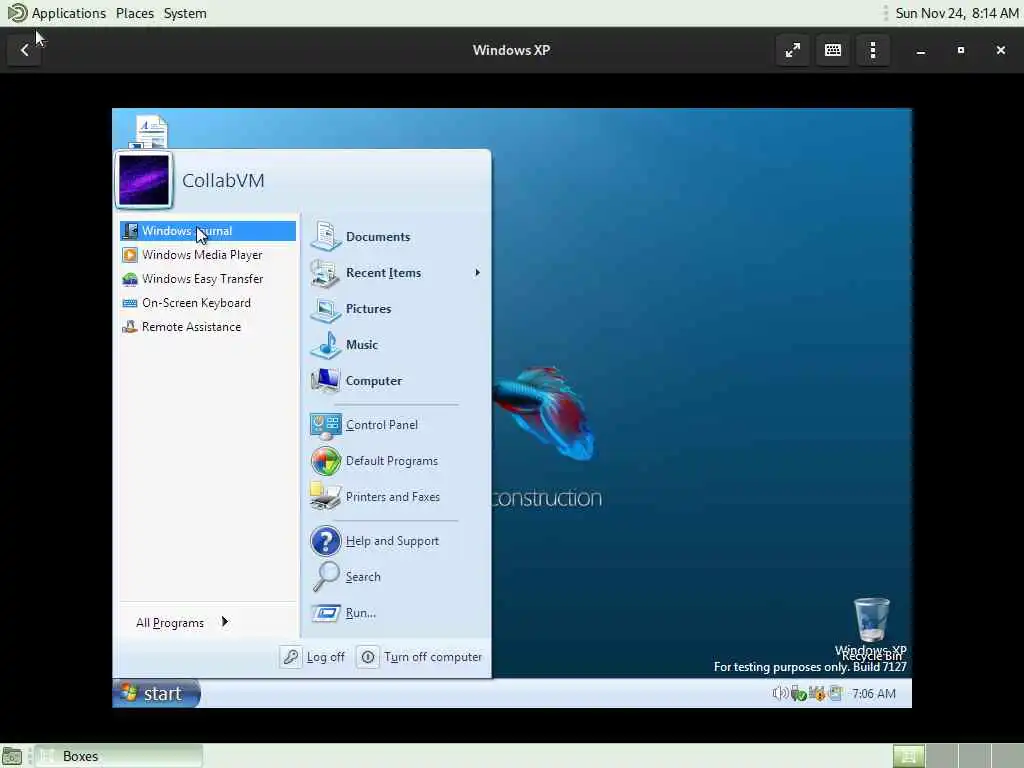This screenshot has width=1024, height=768.
Task: Click the network status tray icon
Action: pyautogui.click(x=798, y=694)
